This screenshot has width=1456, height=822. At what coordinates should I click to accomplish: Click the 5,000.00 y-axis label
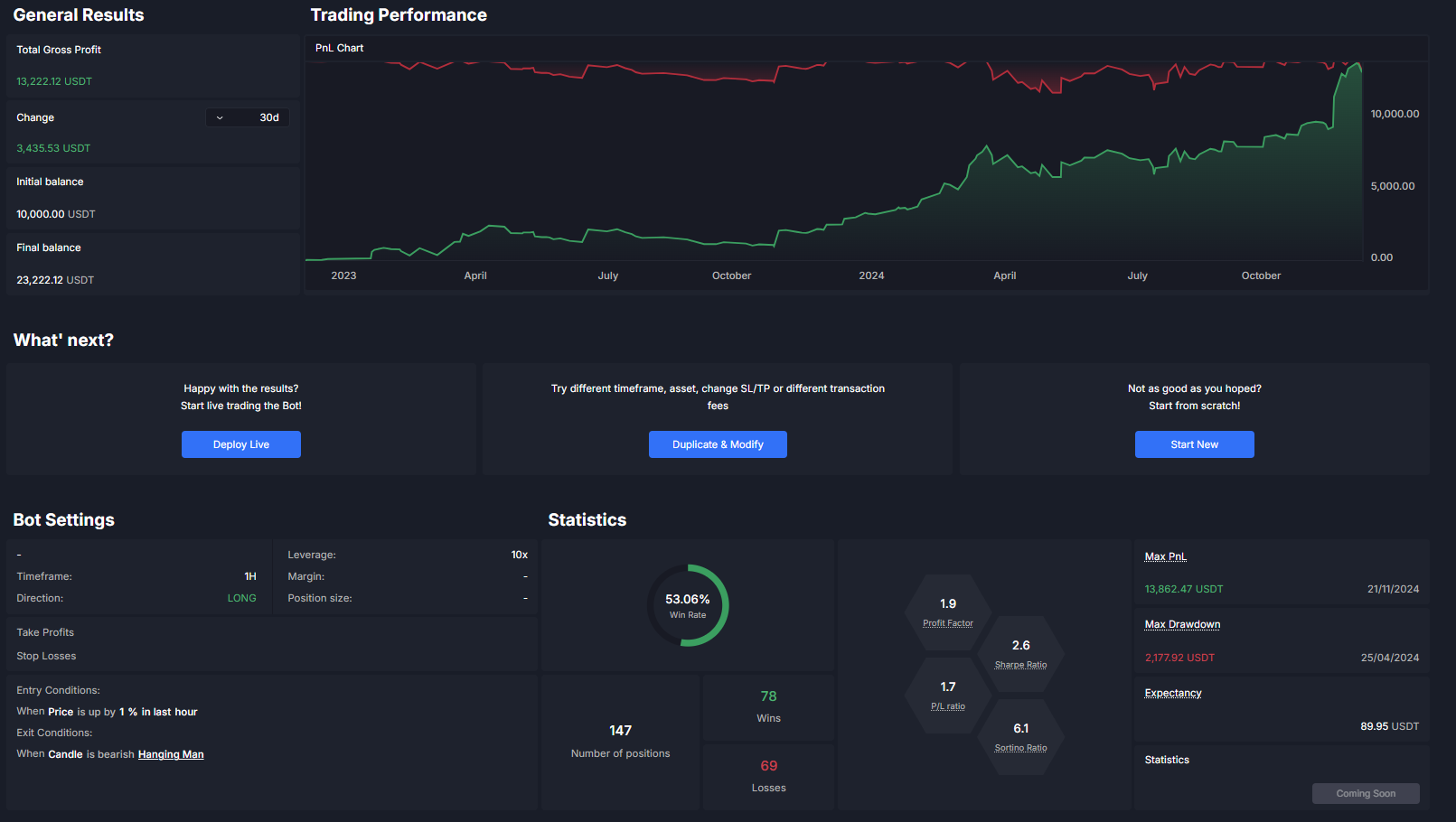[1393, 186]
